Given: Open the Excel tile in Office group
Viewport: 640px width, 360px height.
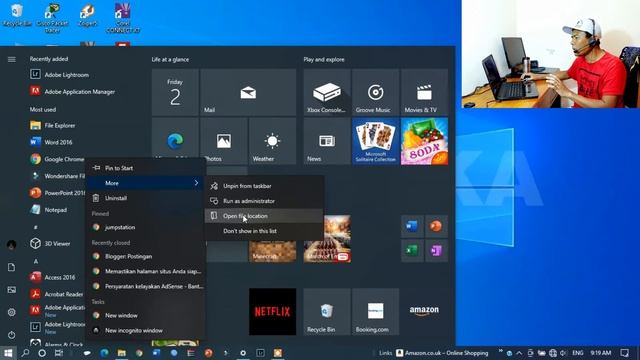Looking at the screenshot, I should tap(412, 251).
